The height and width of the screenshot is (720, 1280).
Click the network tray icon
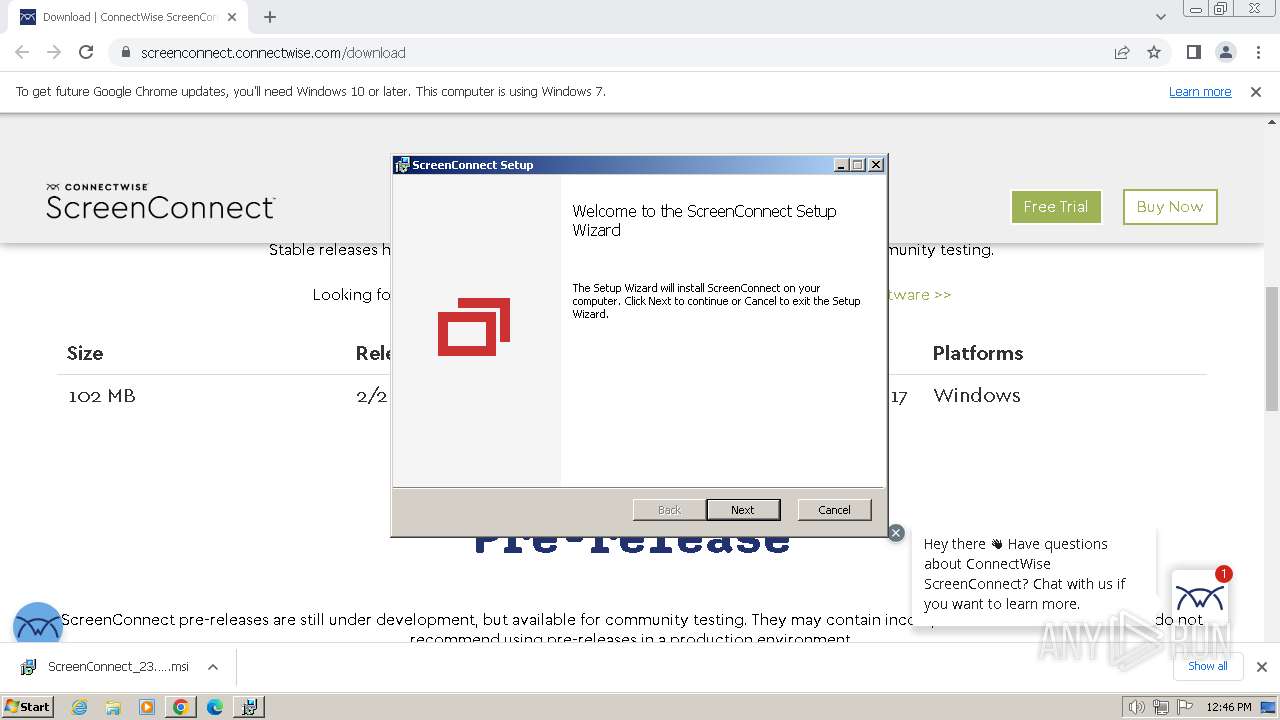pos(1160,707)
